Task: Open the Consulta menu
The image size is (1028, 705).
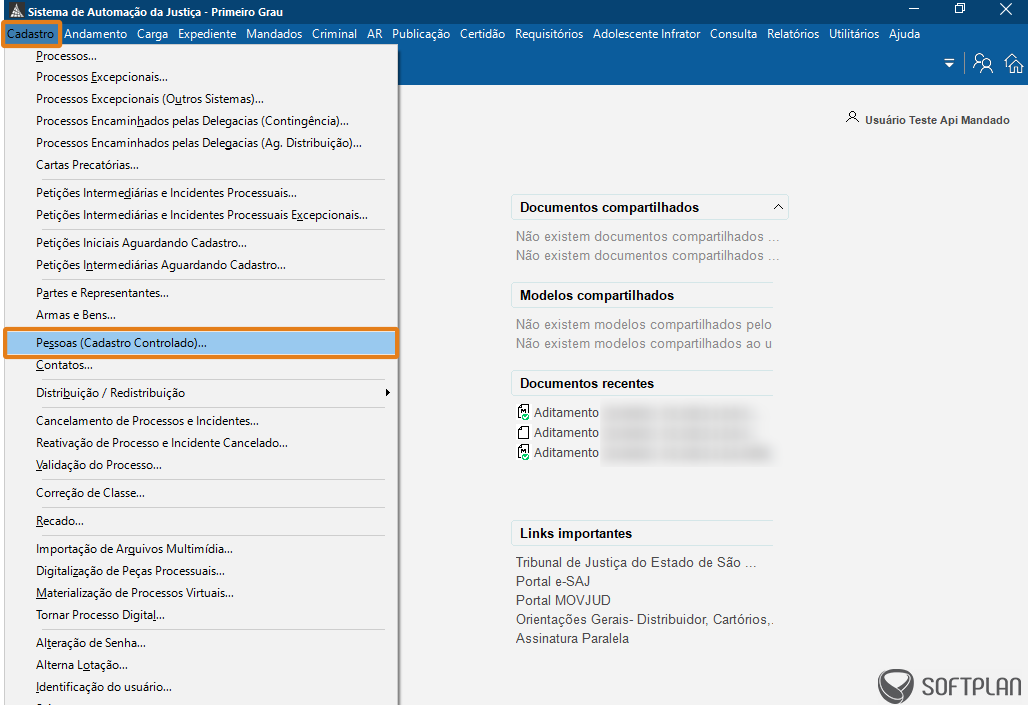Action: tap(733, 33)
